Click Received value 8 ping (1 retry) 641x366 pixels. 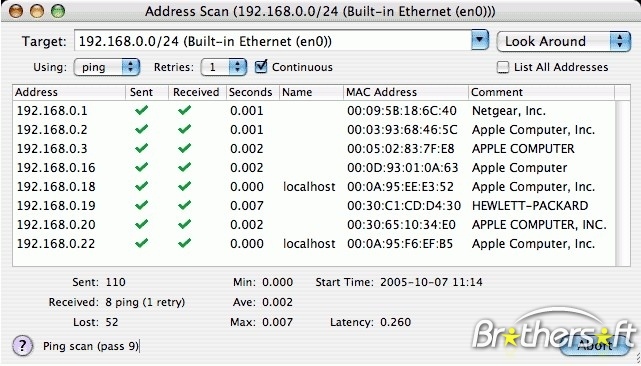tap(145, 302)
